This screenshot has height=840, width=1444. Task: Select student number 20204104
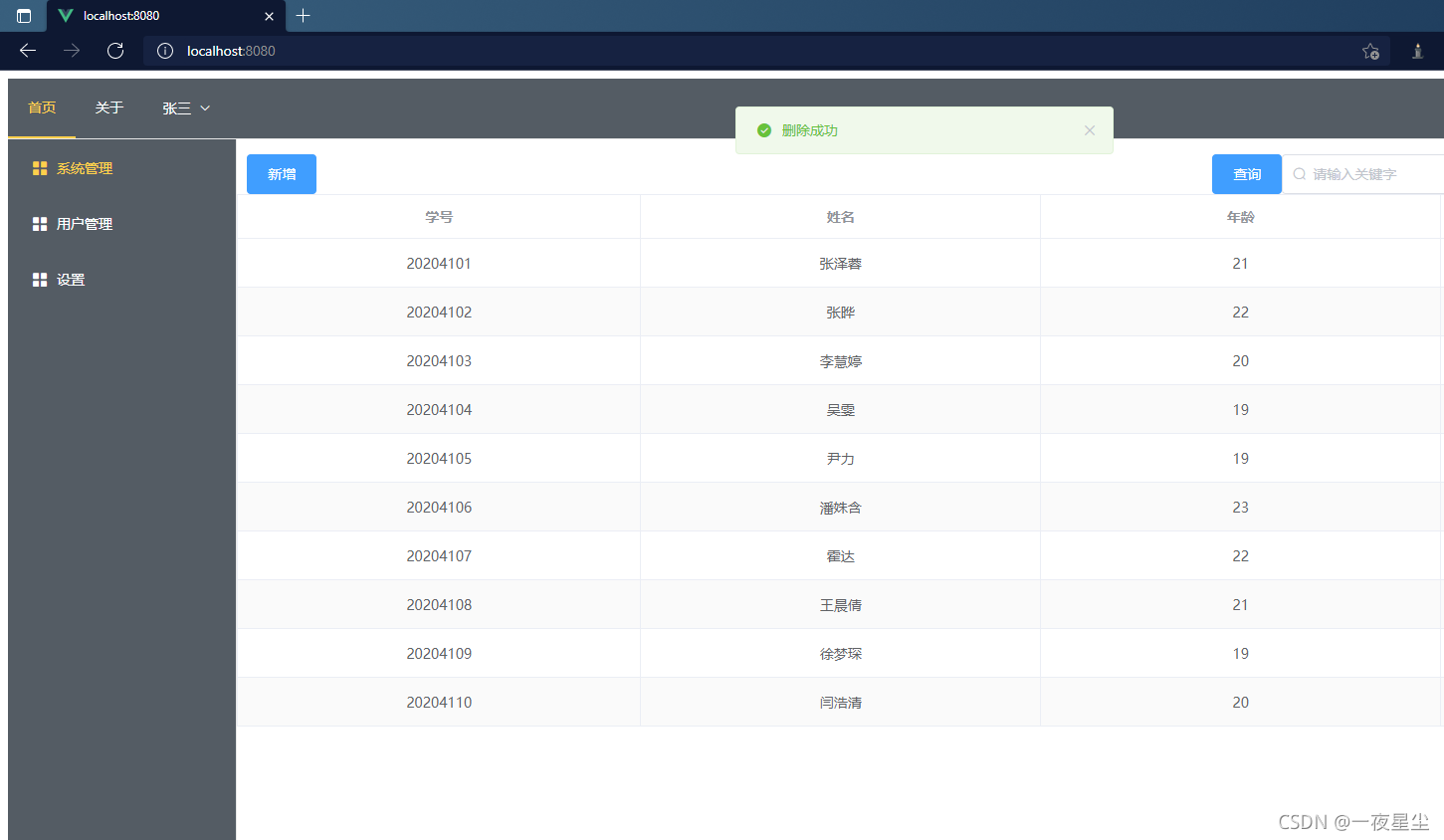(439, 410)
